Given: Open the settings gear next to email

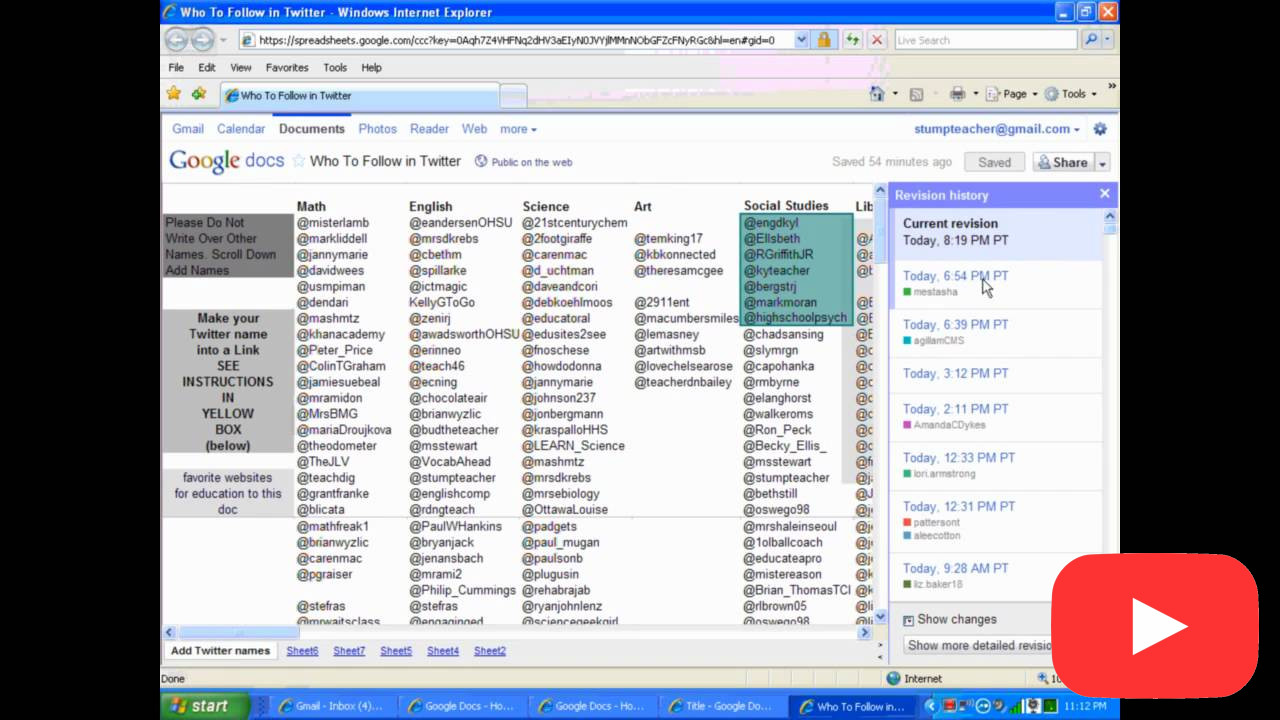Looking at the screenshot, I should [x=1100, y=129].
